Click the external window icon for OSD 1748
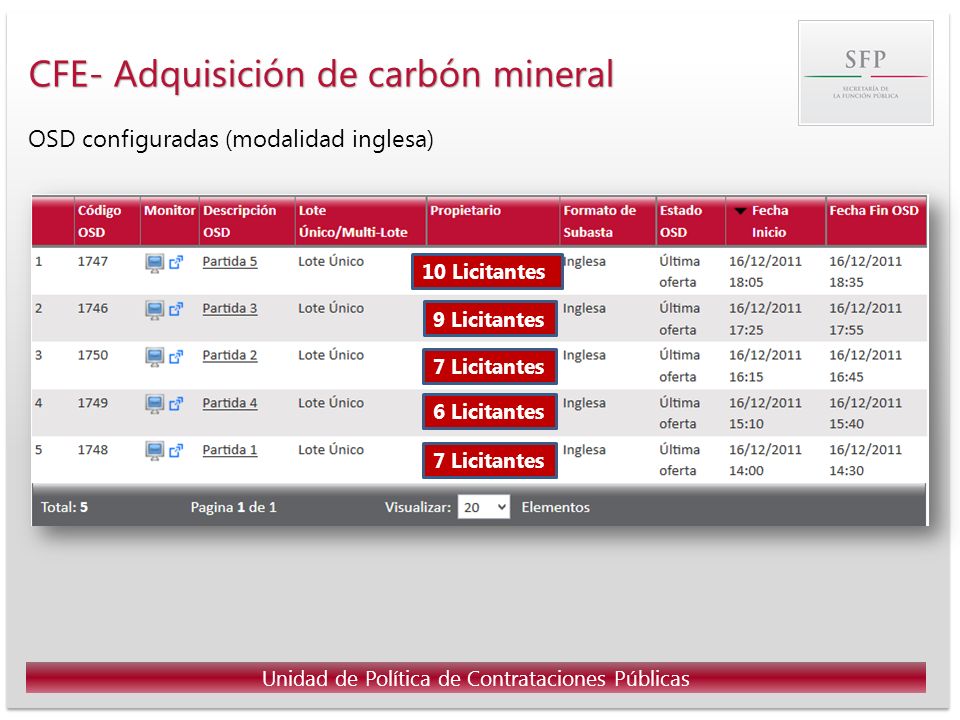 176,451
